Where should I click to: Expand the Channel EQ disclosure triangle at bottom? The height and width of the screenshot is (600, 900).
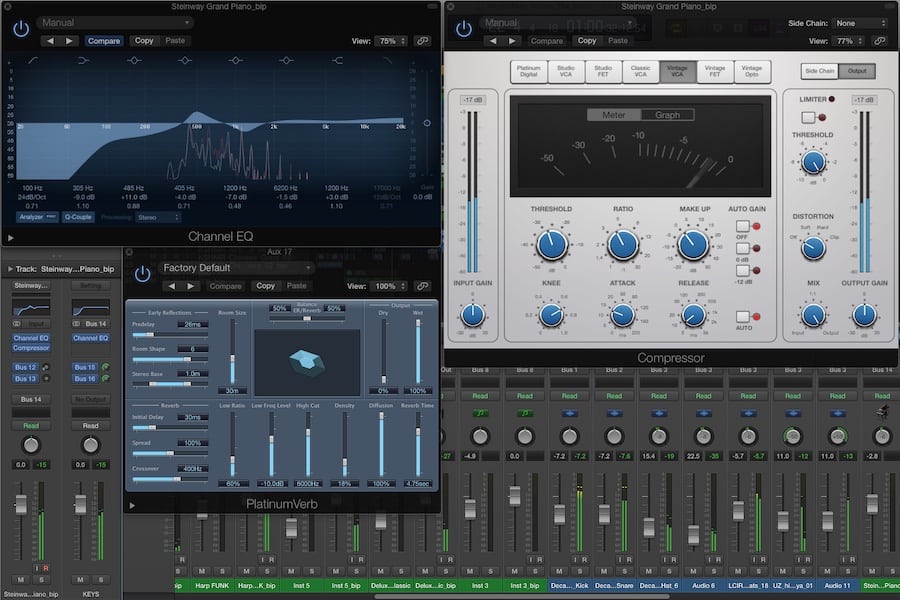[10, 237]
